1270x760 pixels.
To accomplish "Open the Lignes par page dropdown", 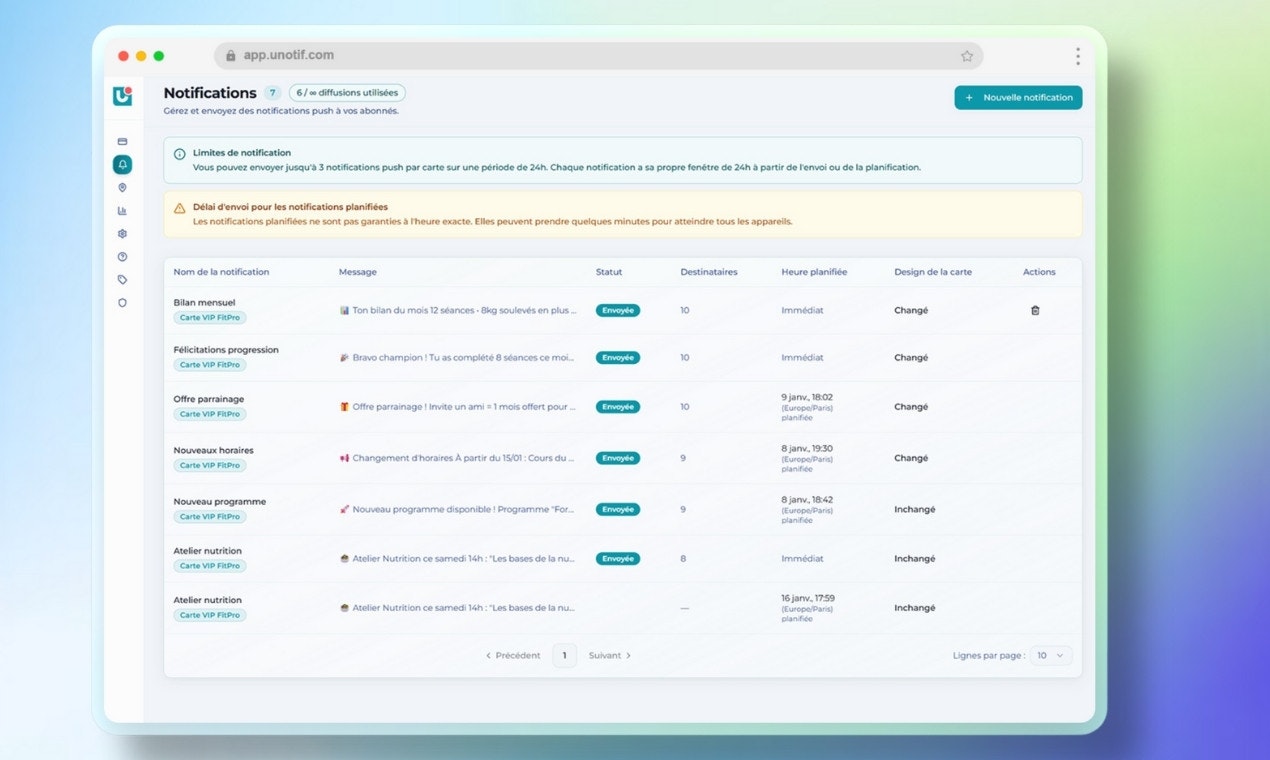I will [x=1050, y=655].
